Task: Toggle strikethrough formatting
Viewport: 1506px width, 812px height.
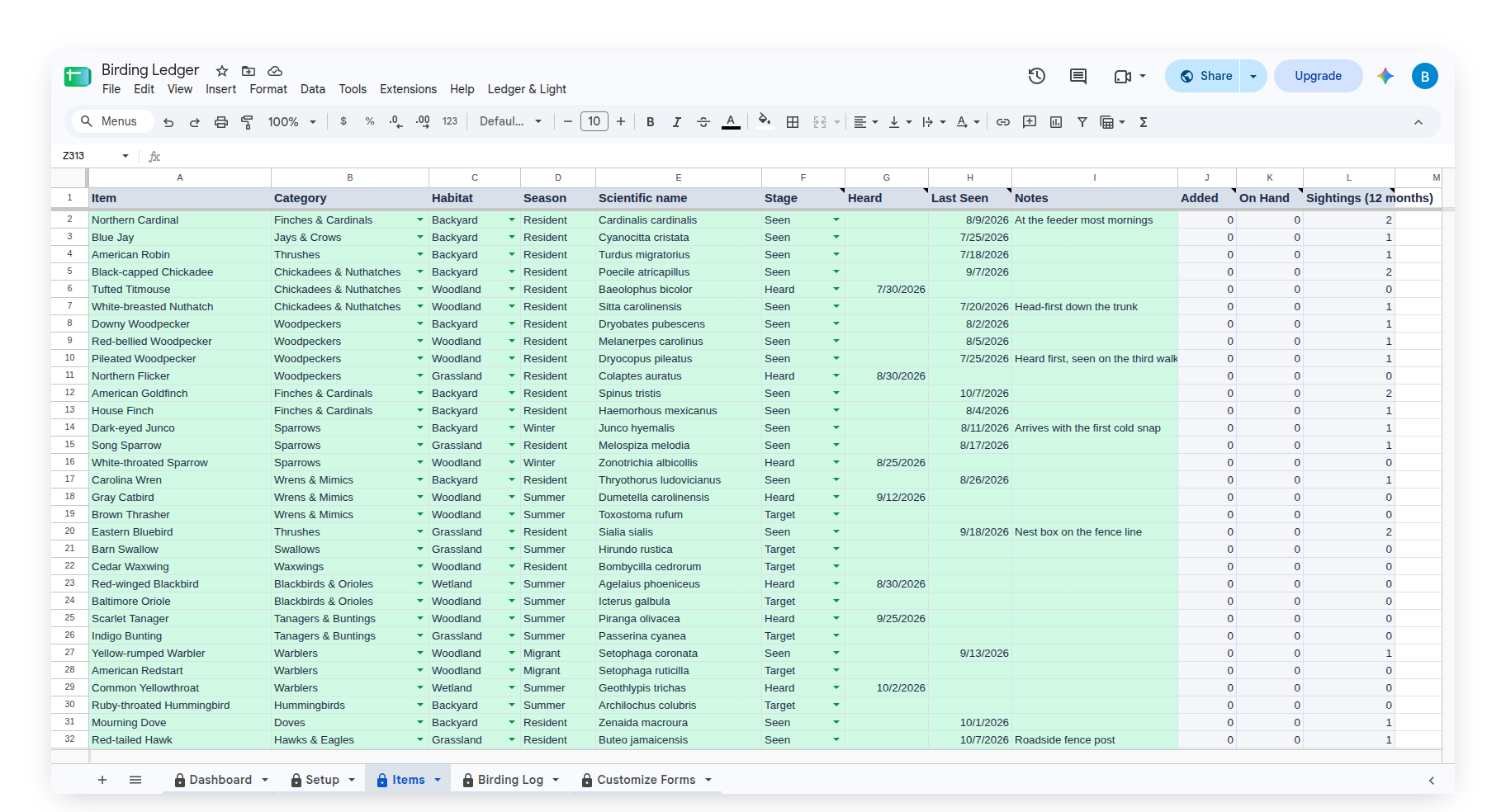Action: coord(703,122)
